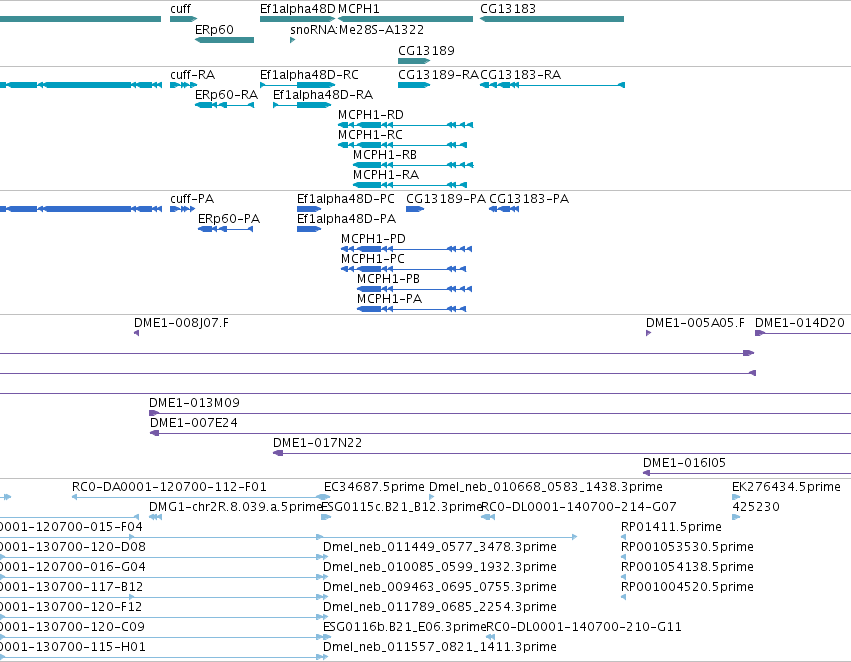Click the EST label ending 130700-120-F12
This screenshot has height=662, width=851.
(x=71, y=608)
